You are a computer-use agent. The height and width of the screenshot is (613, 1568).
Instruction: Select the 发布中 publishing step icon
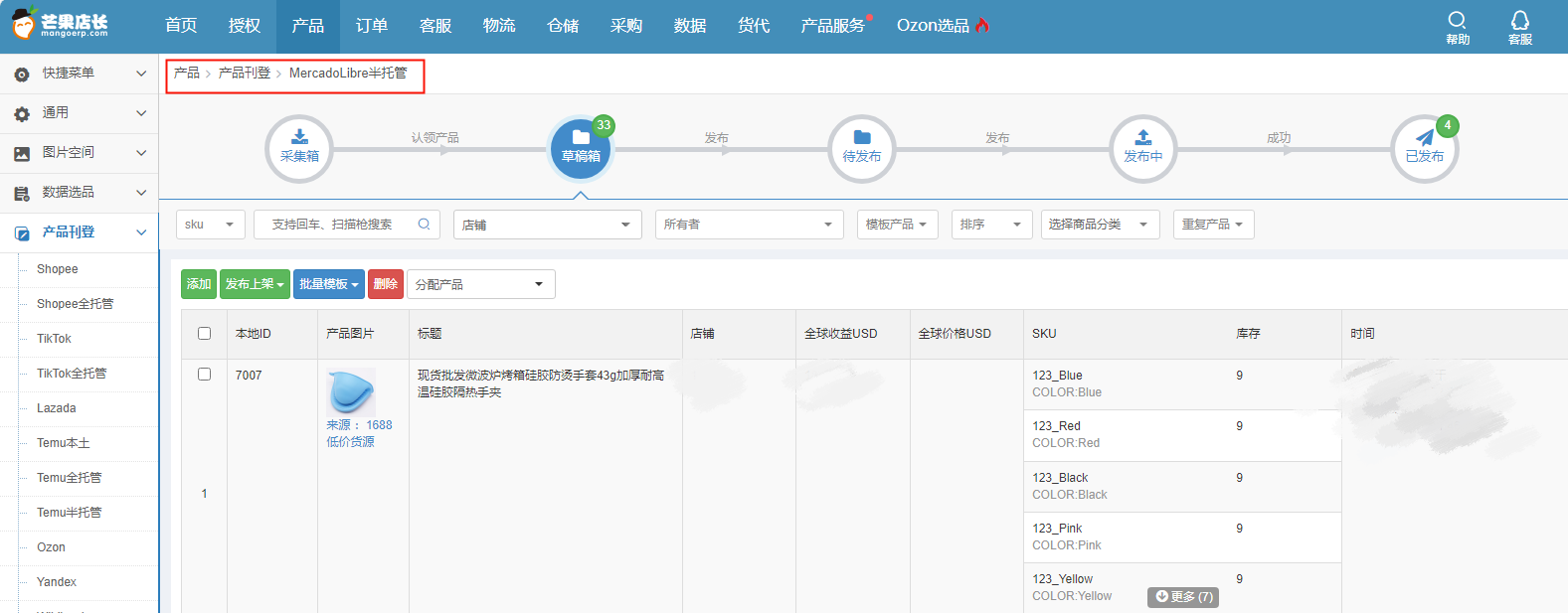(1143, 148)
